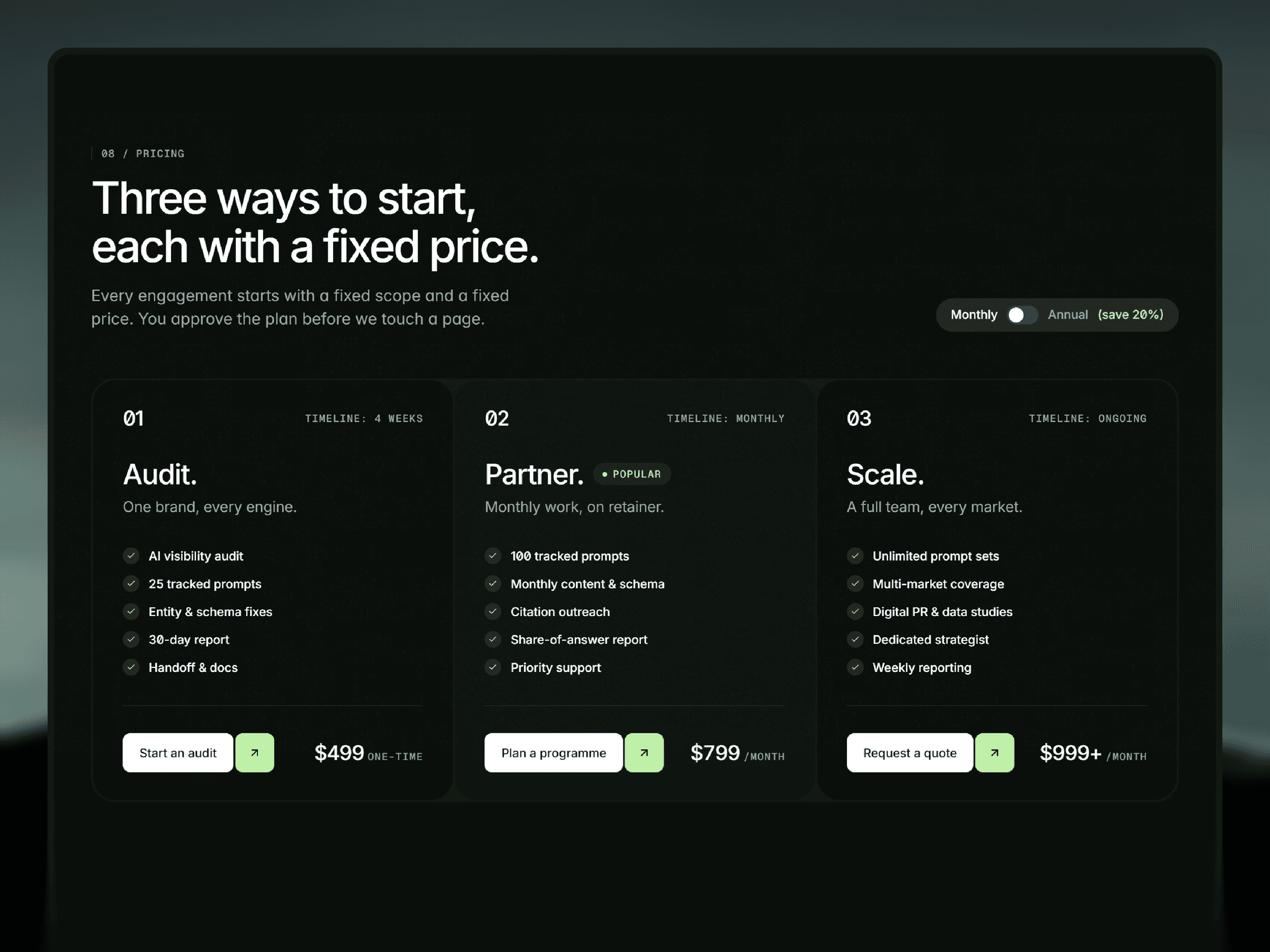Click the checkmark beside Dedicated strategist

coord(855,639)
